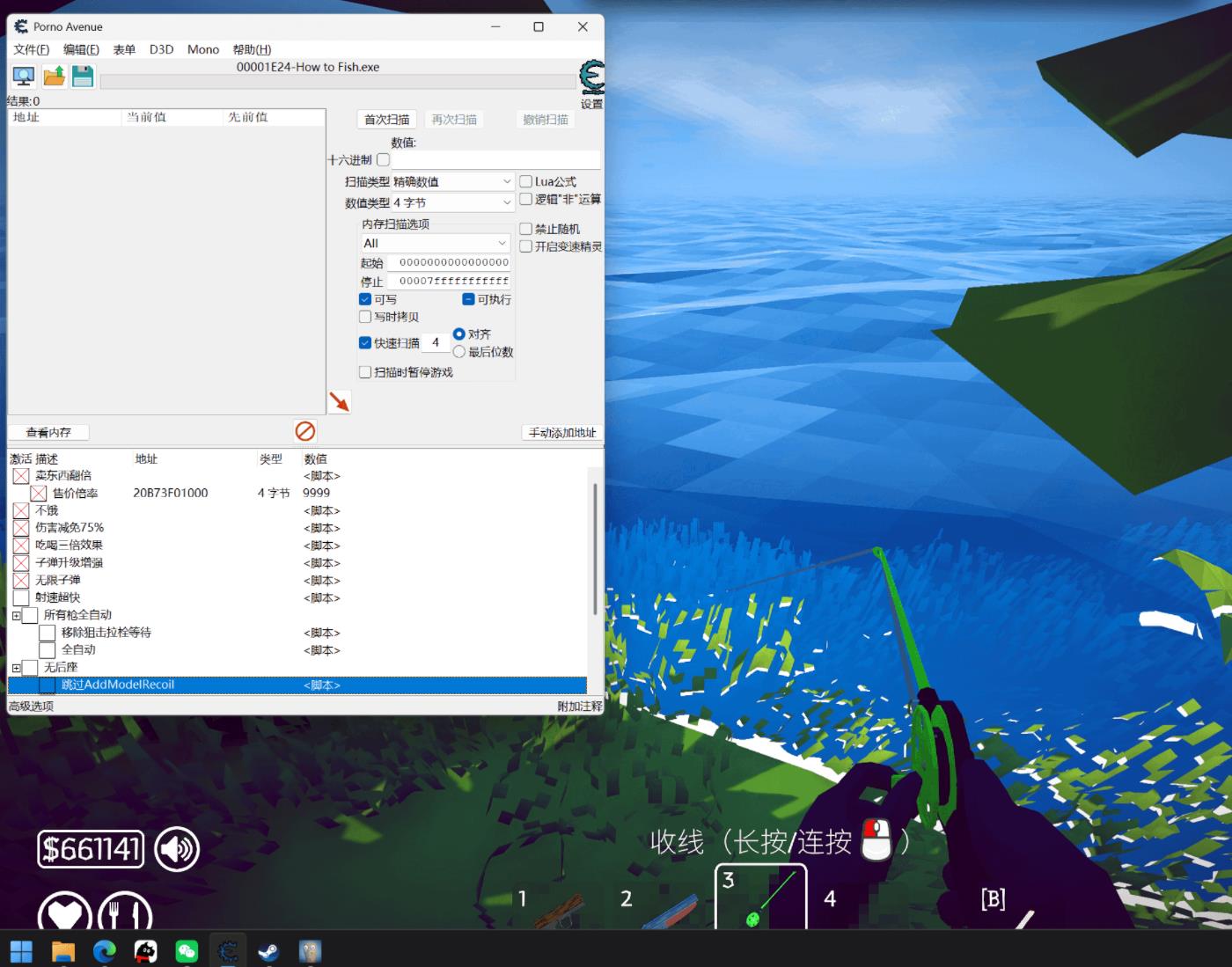The height and width of the screenshot is (967, 1232).
Task: Click the 数值 value input field
Action: pyautogui.click(x=496, y=160)
